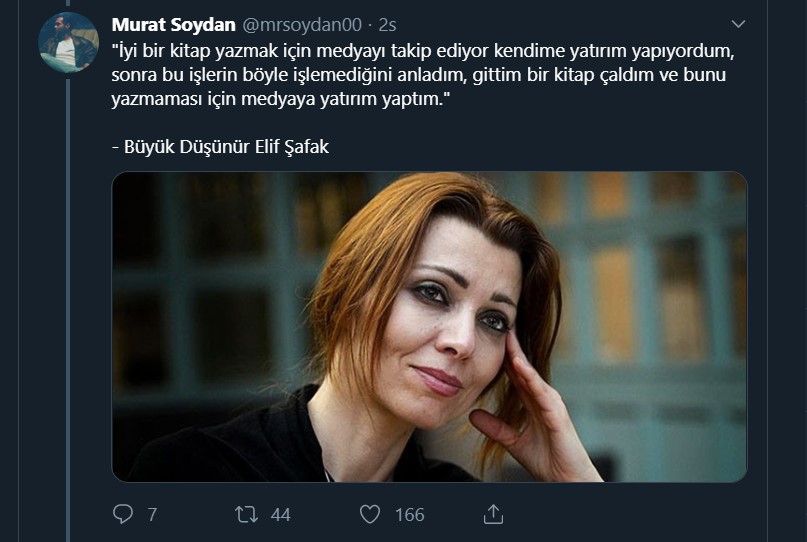
Task: Like the tweet with the heart icon
Action: point(370,514)
